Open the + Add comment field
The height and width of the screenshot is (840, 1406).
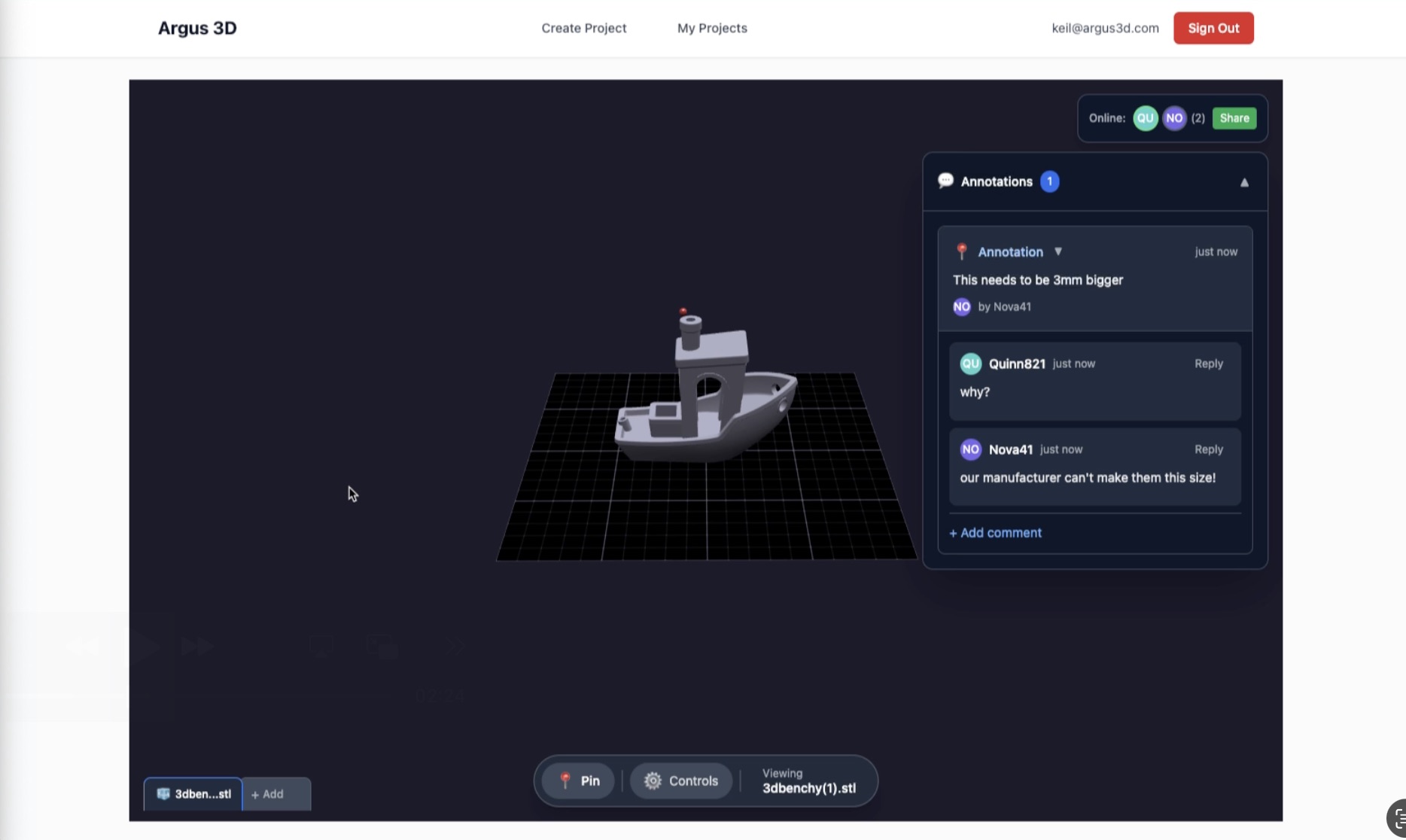(x=995, y=532)
